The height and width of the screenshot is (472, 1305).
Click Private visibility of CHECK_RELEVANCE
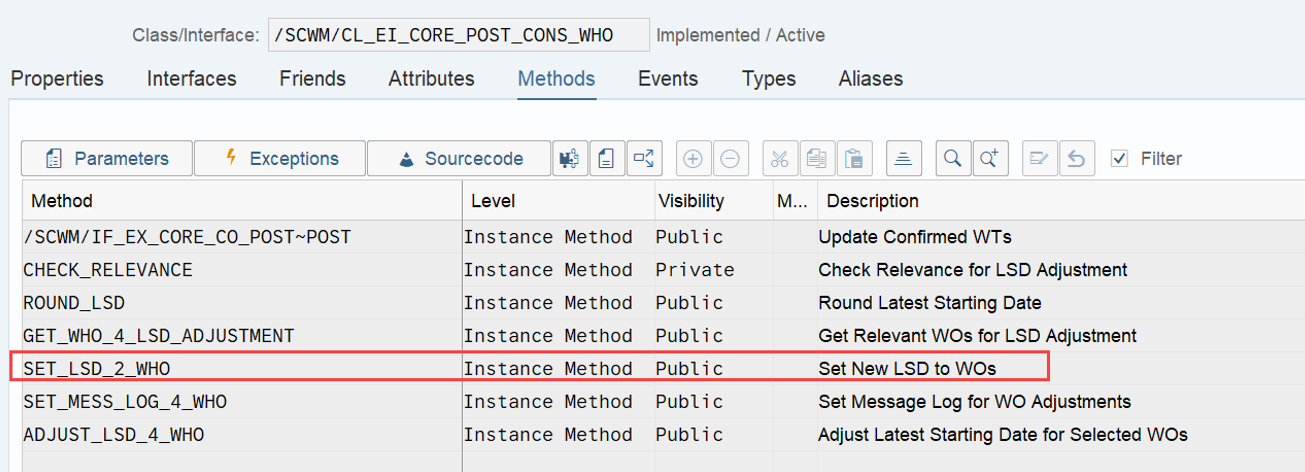[x=695, y=270]
